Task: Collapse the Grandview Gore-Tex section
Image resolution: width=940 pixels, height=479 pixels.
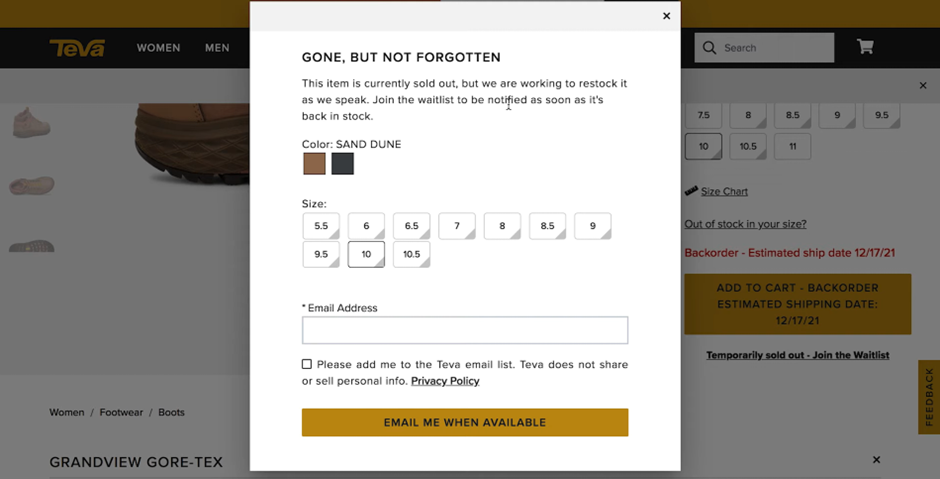Action: pos(876,460)
